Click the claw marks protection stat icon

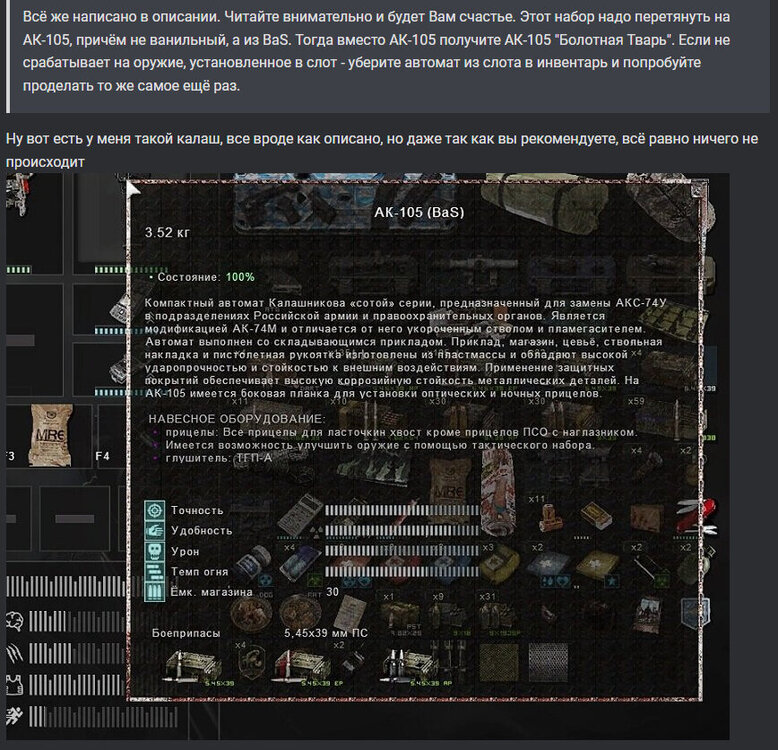pos(15,653)
